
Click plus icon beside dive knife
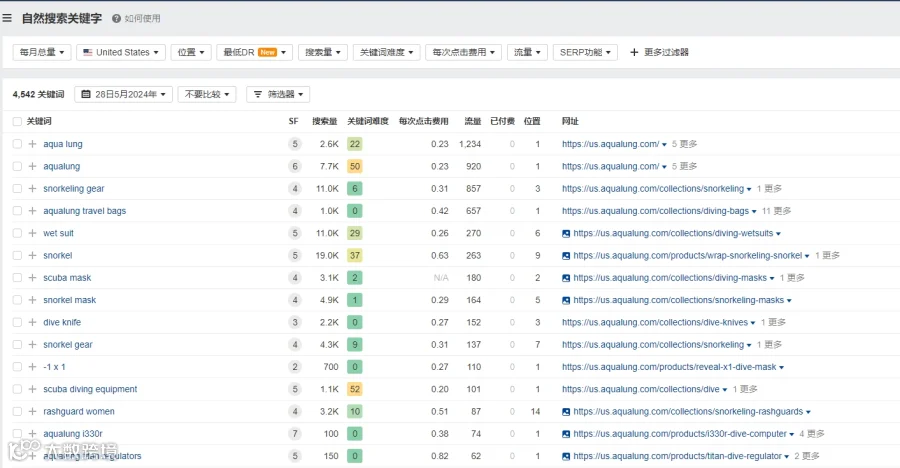click(33, 322)
